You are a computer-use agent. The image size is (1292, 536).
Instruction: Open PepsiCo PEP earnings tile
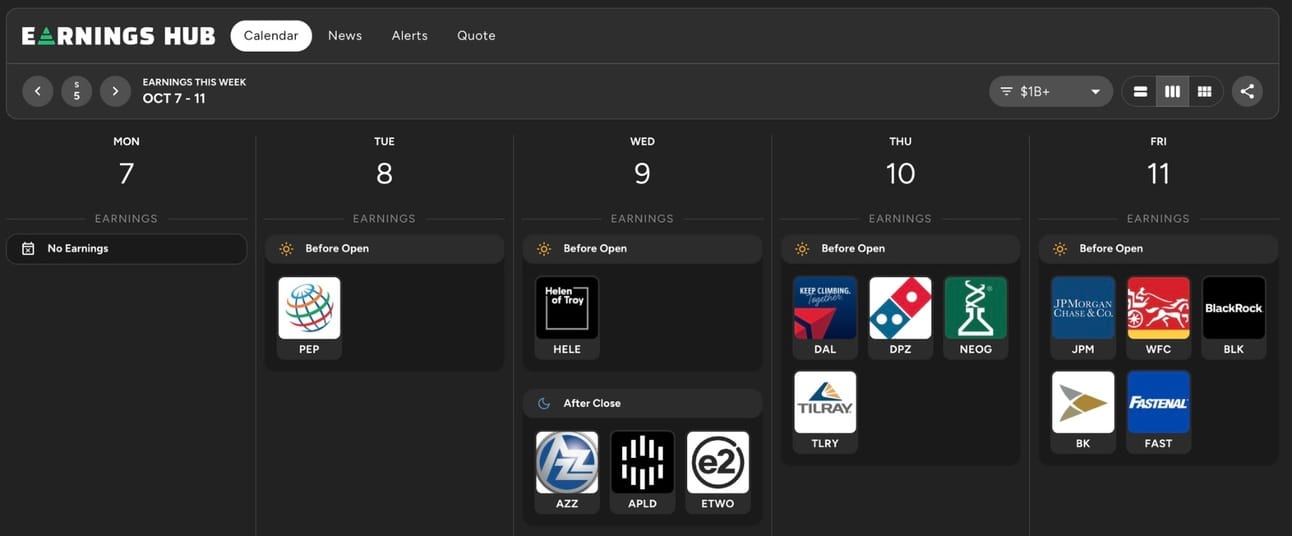[x=309, y=317]
